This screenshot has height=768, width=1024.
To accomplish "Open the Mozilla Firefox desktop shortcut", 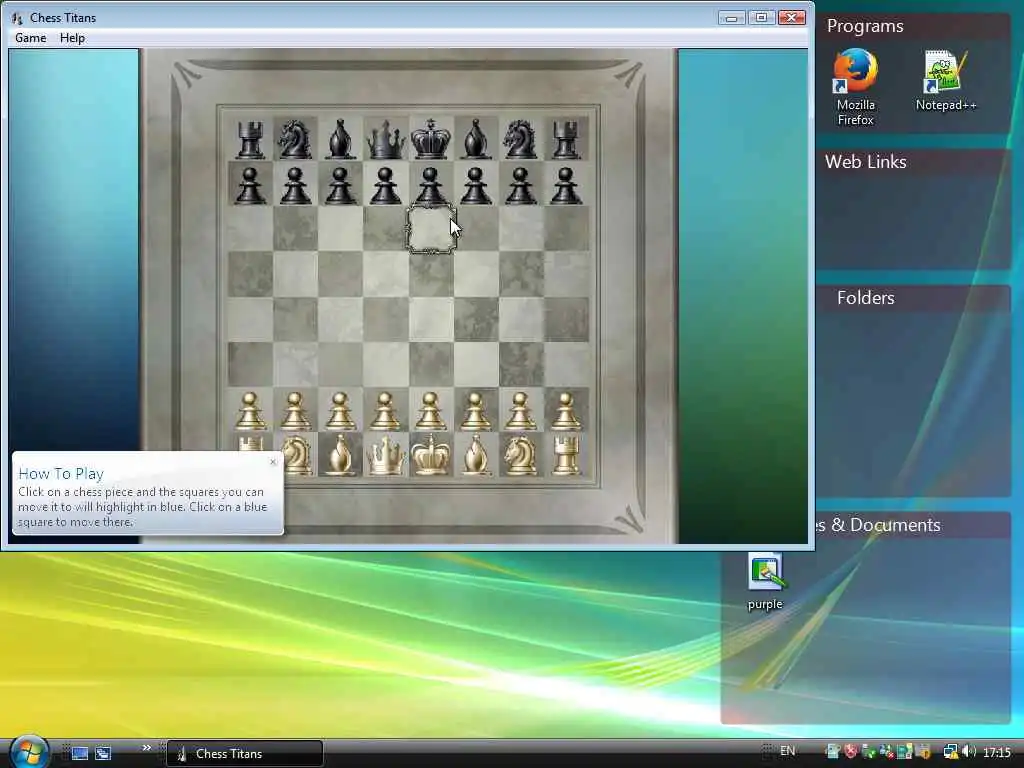I will [x=856, y=86].
